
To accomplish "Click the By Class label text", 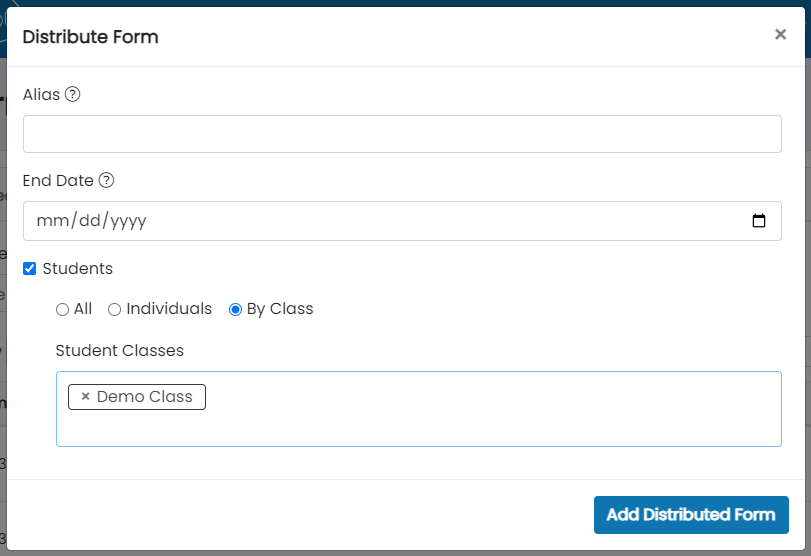I will click(x=280, y=309).
